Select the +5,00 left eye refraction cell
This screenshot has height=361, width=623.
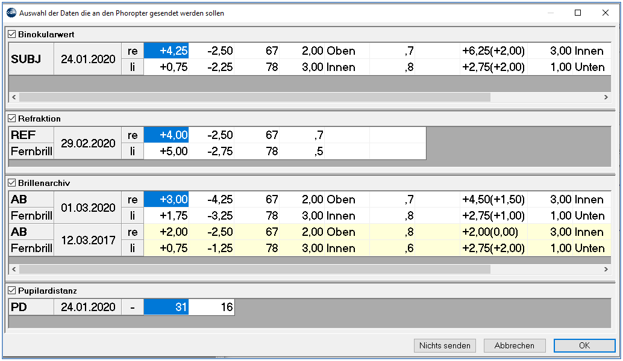[x=166, y=151]
